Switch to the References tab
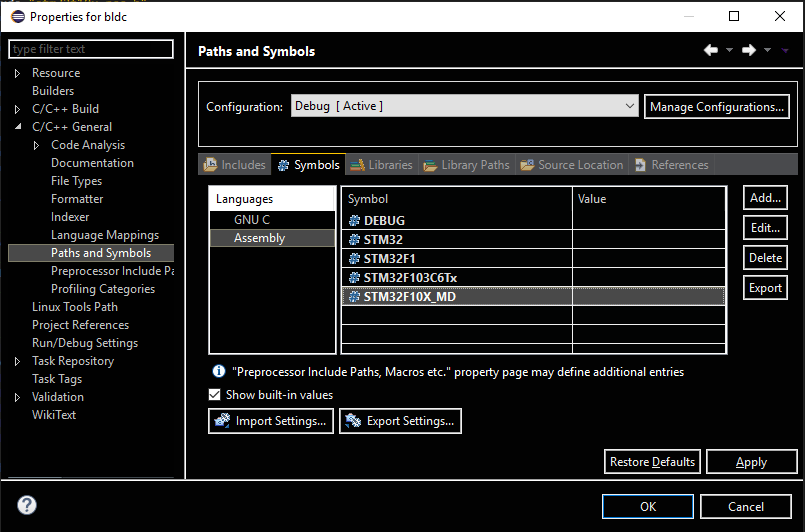This screenshot has width=805, height=532. (672, 165)
